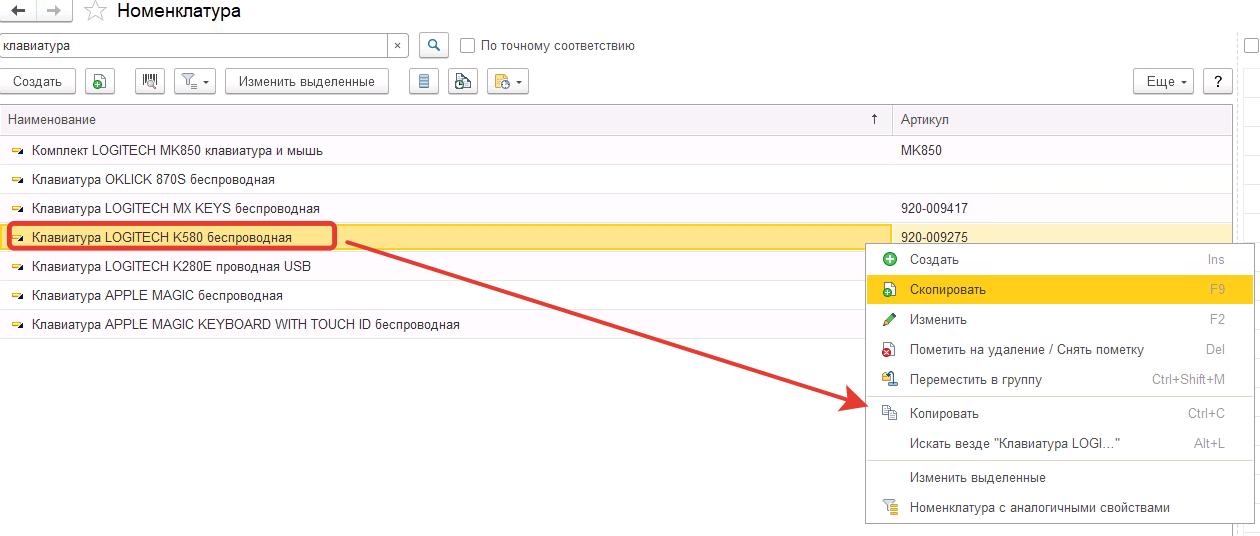Click the Артикул column header

pyautogui.click(x=1062, y=119)
